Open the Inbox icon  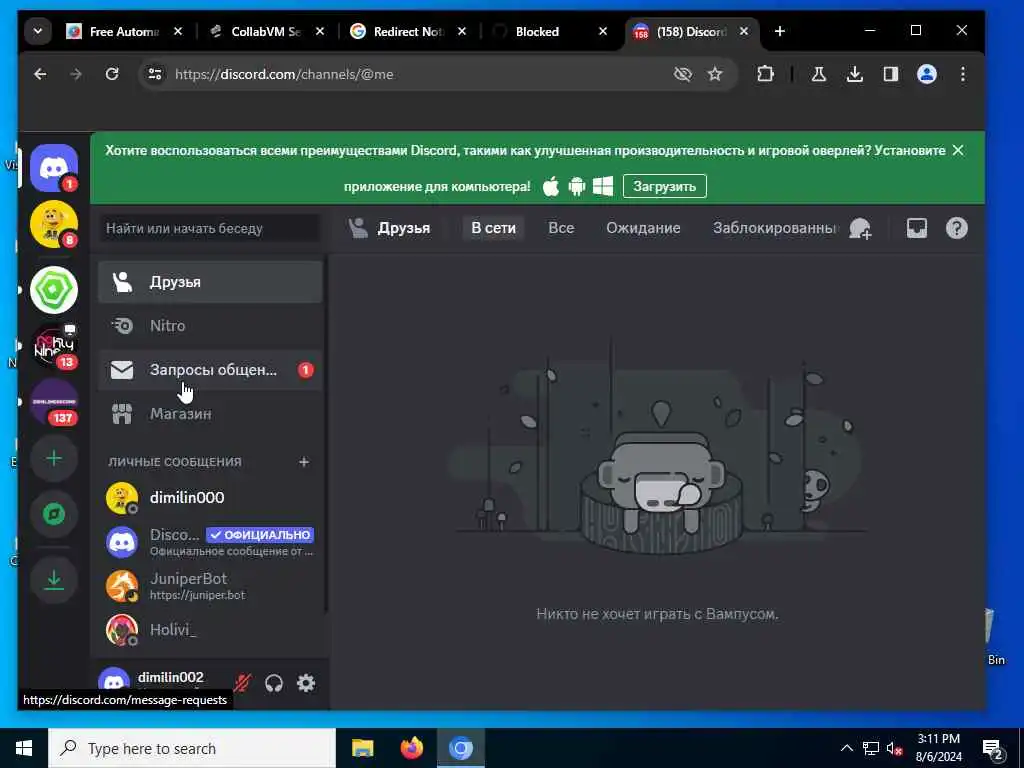pyautogui.click(x=916, y=228)
